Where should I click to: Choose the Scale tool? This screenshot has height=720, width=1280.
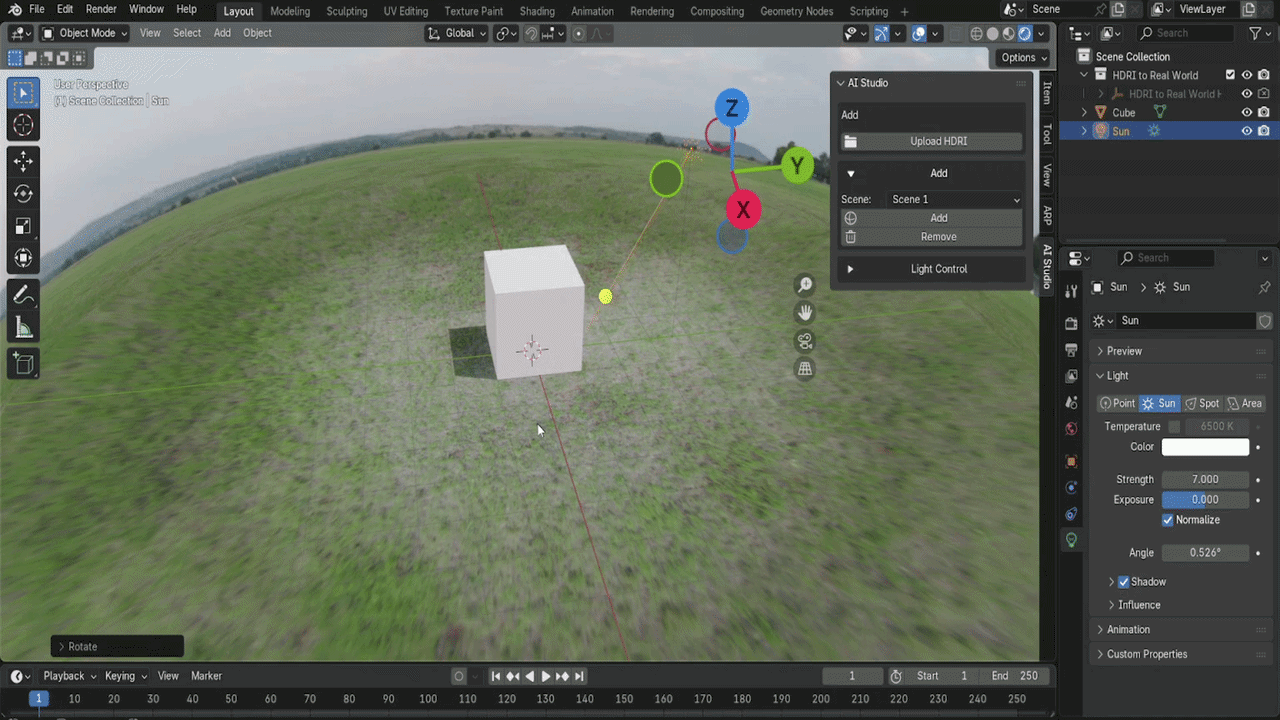point(23,226)
